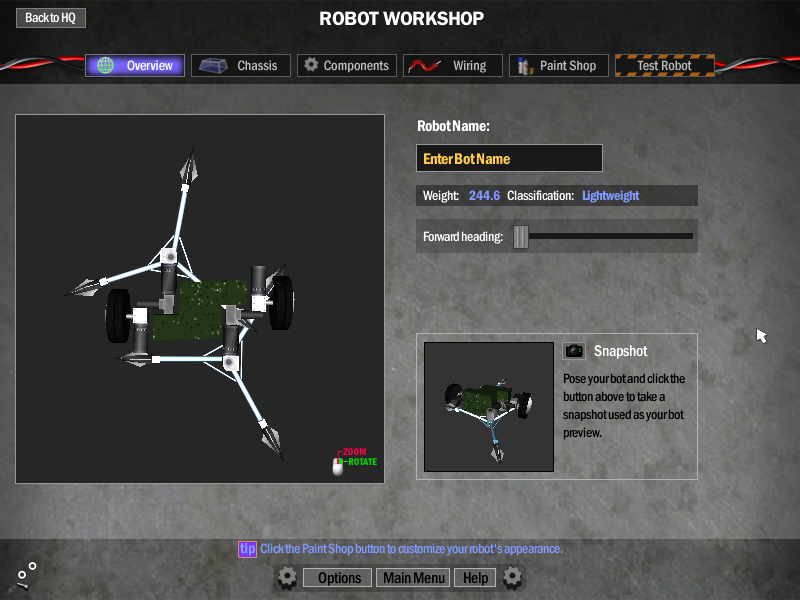Click the globe icon on Overview

coord(106,65)
